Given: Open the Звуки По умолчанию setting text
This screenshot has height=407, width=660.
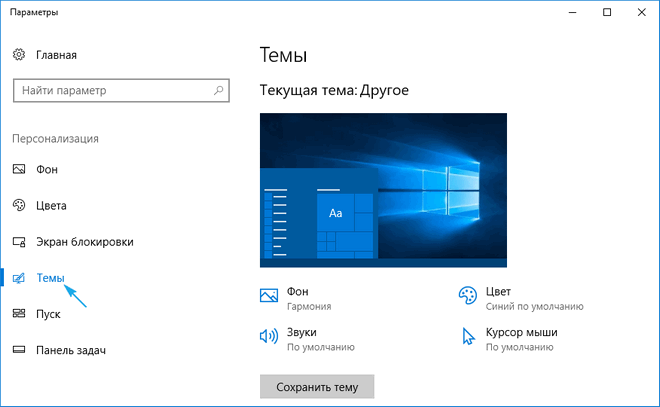Looking at the screenshot, I should (x=320, y=348).
